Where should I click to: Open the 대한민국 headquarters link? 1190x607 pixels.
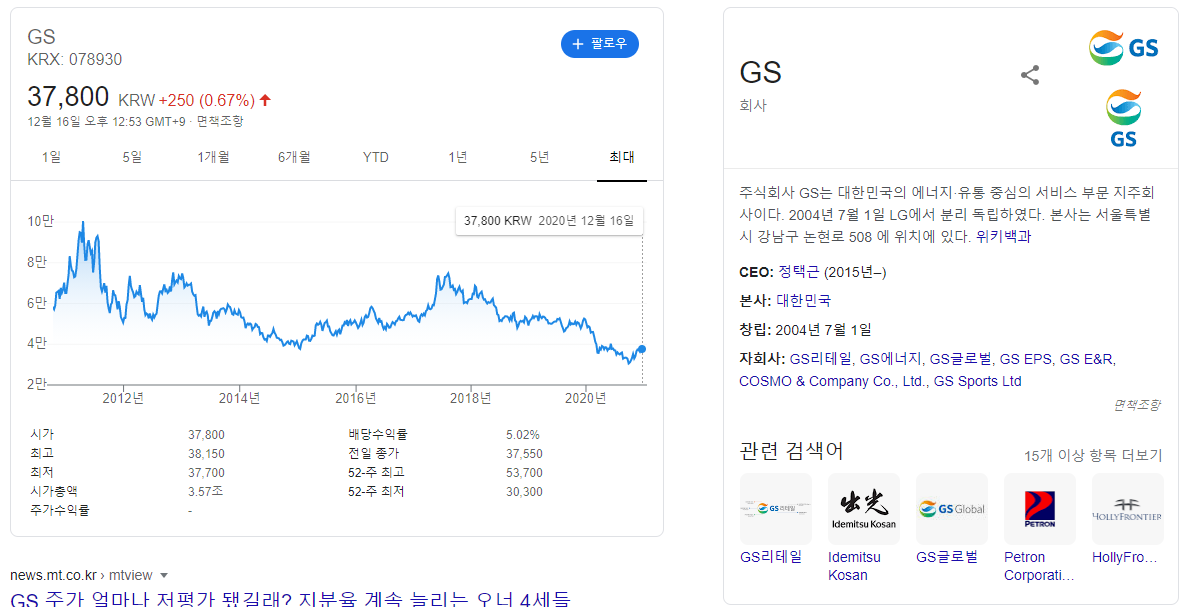pyautogui.click(x=803, y=300)
